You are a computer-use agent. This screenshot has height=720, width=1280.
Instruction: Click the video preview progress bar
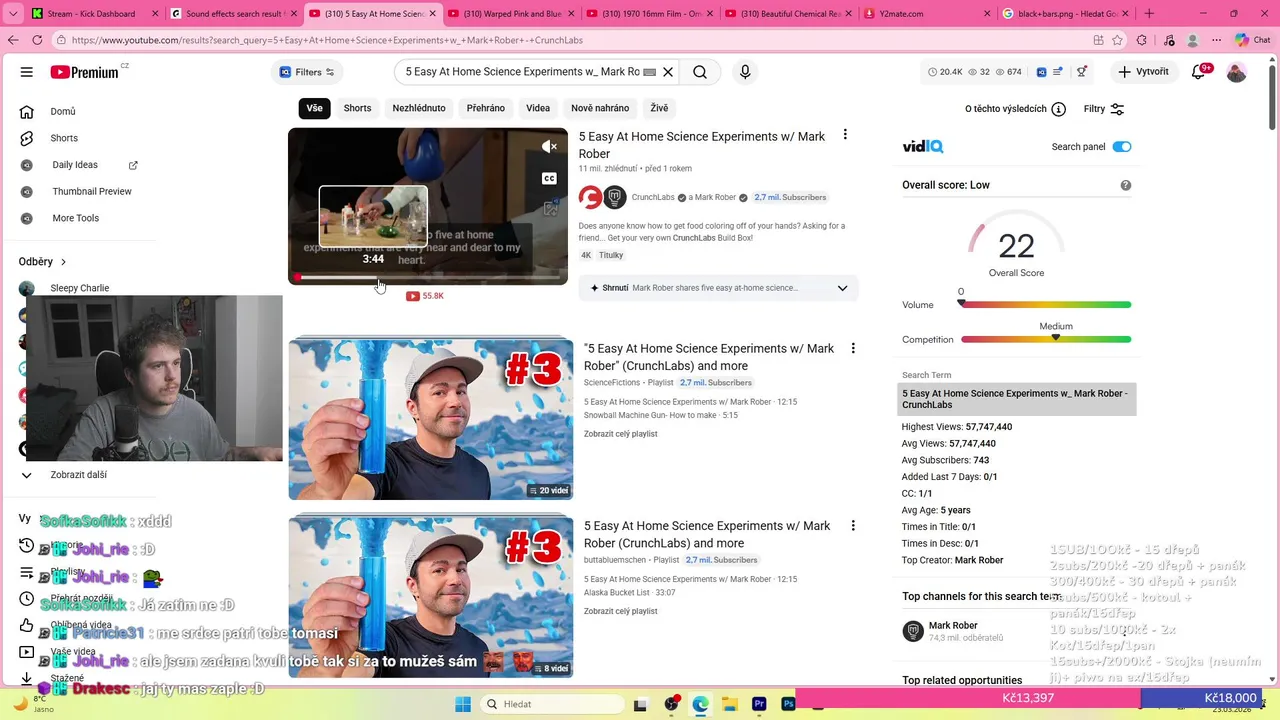click(428, 277)
